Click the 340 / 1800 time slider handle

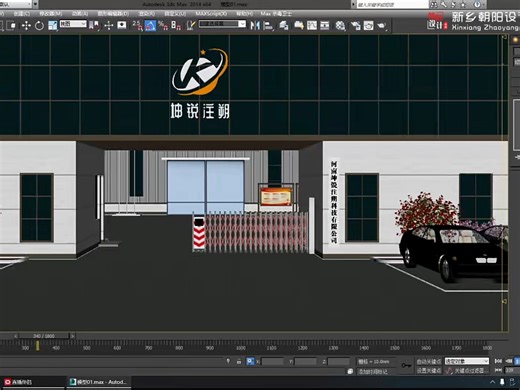click(44, 336)
